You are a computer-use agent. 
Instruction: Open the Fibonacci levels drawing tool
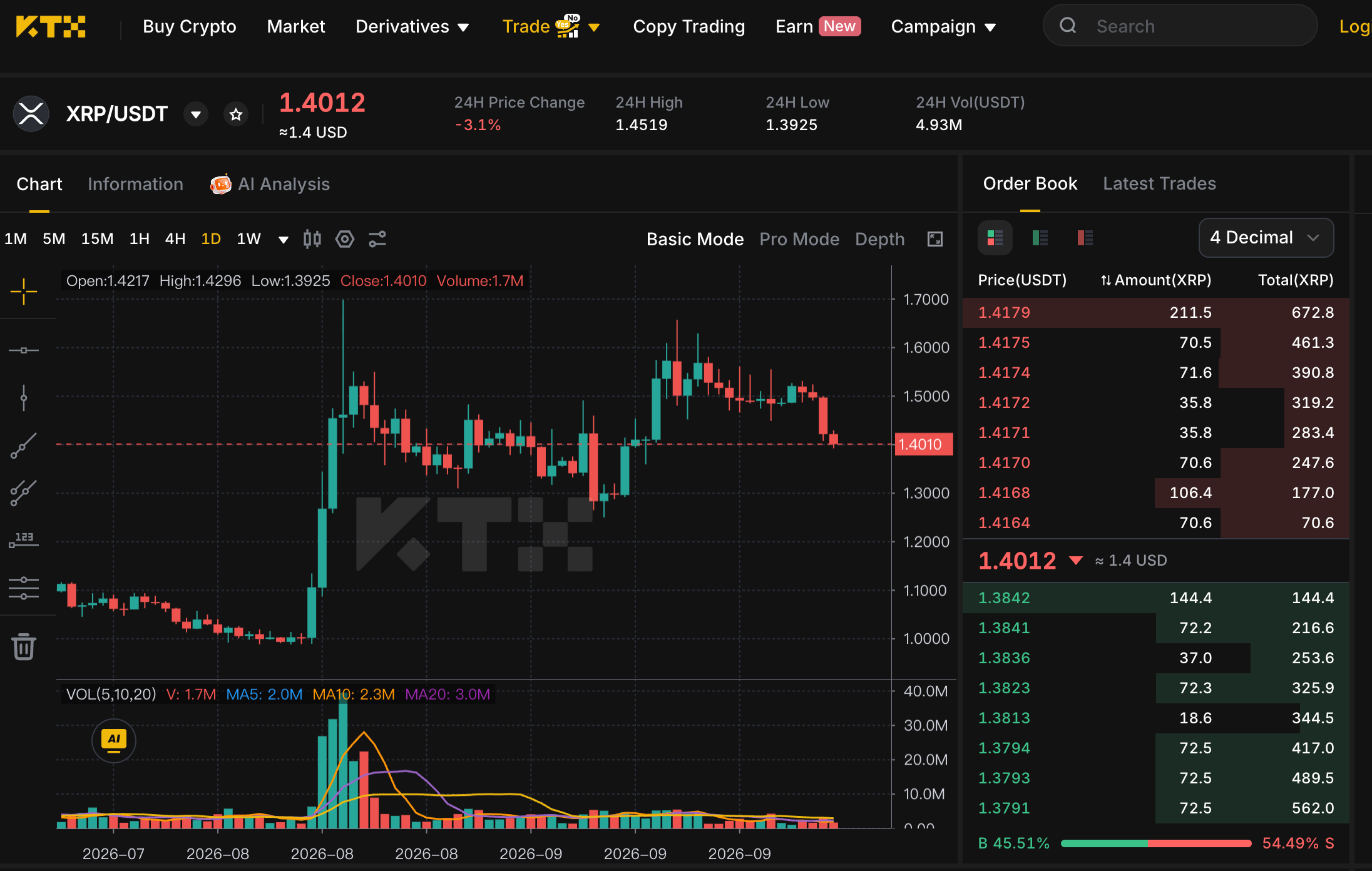point(24,588)
